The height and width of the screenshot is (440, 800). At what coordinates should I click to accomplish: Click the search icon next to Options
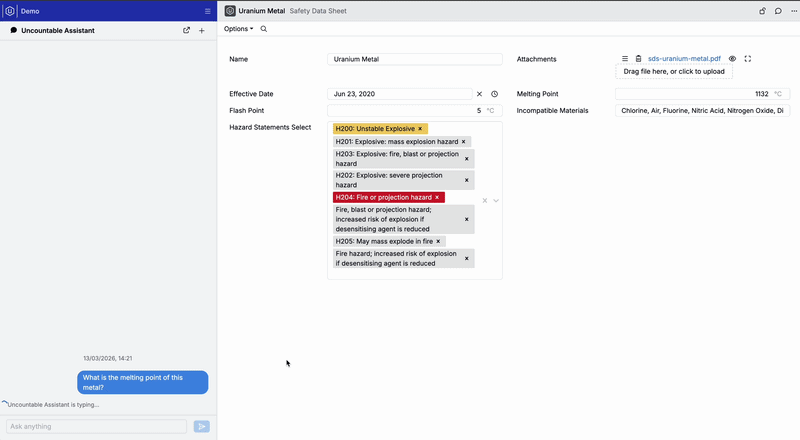coord(264,29)
